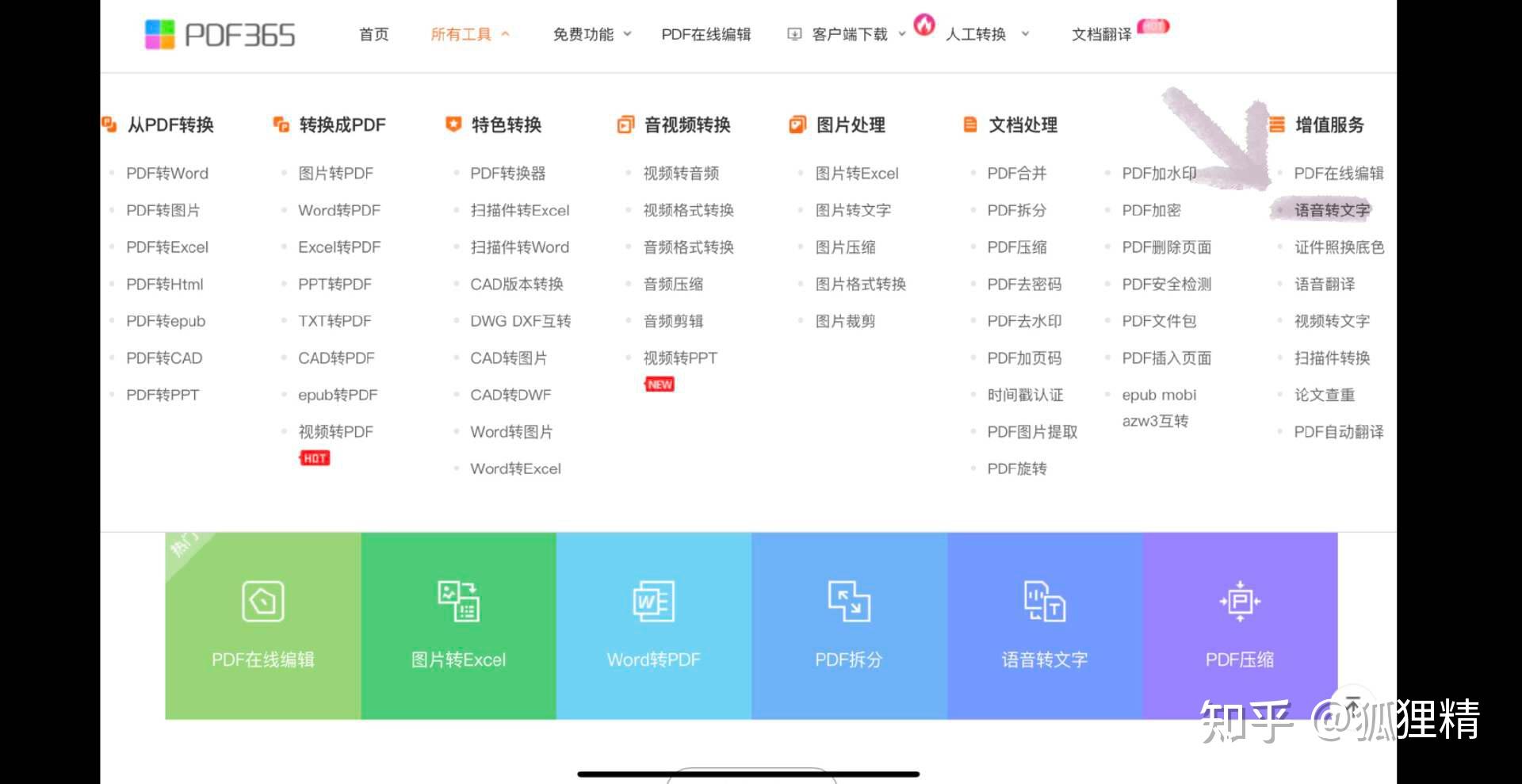Open the 所有工具 menu
Screen dimensions: 1522x784
[461, 34]
